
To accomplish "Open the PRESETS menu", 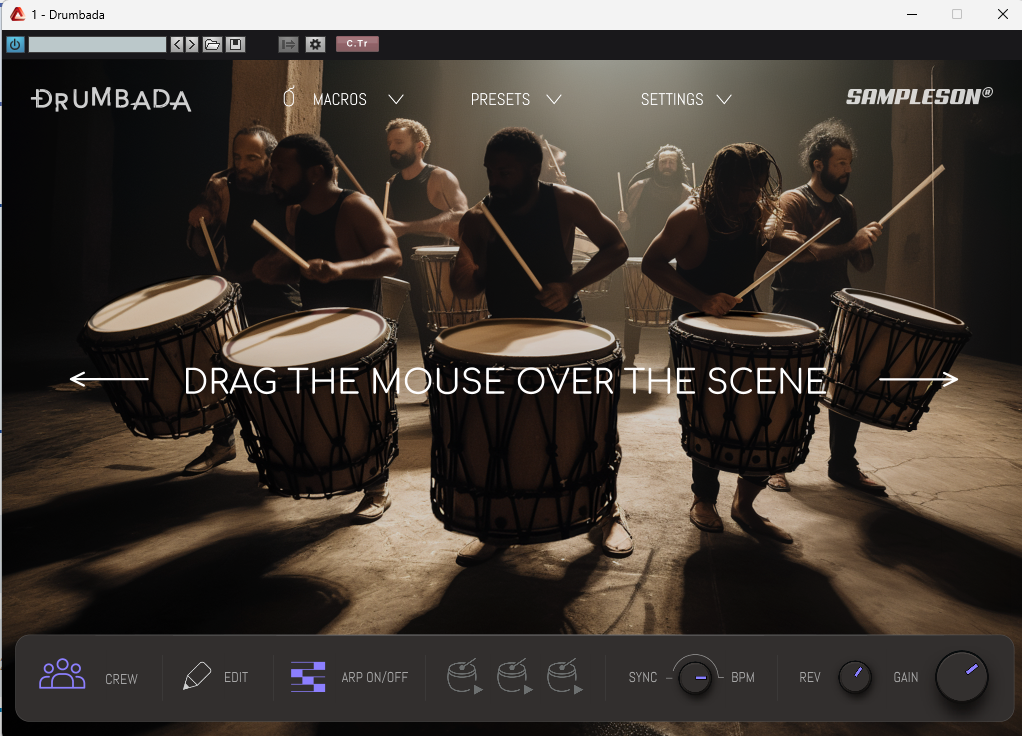I will coord(501,99).
